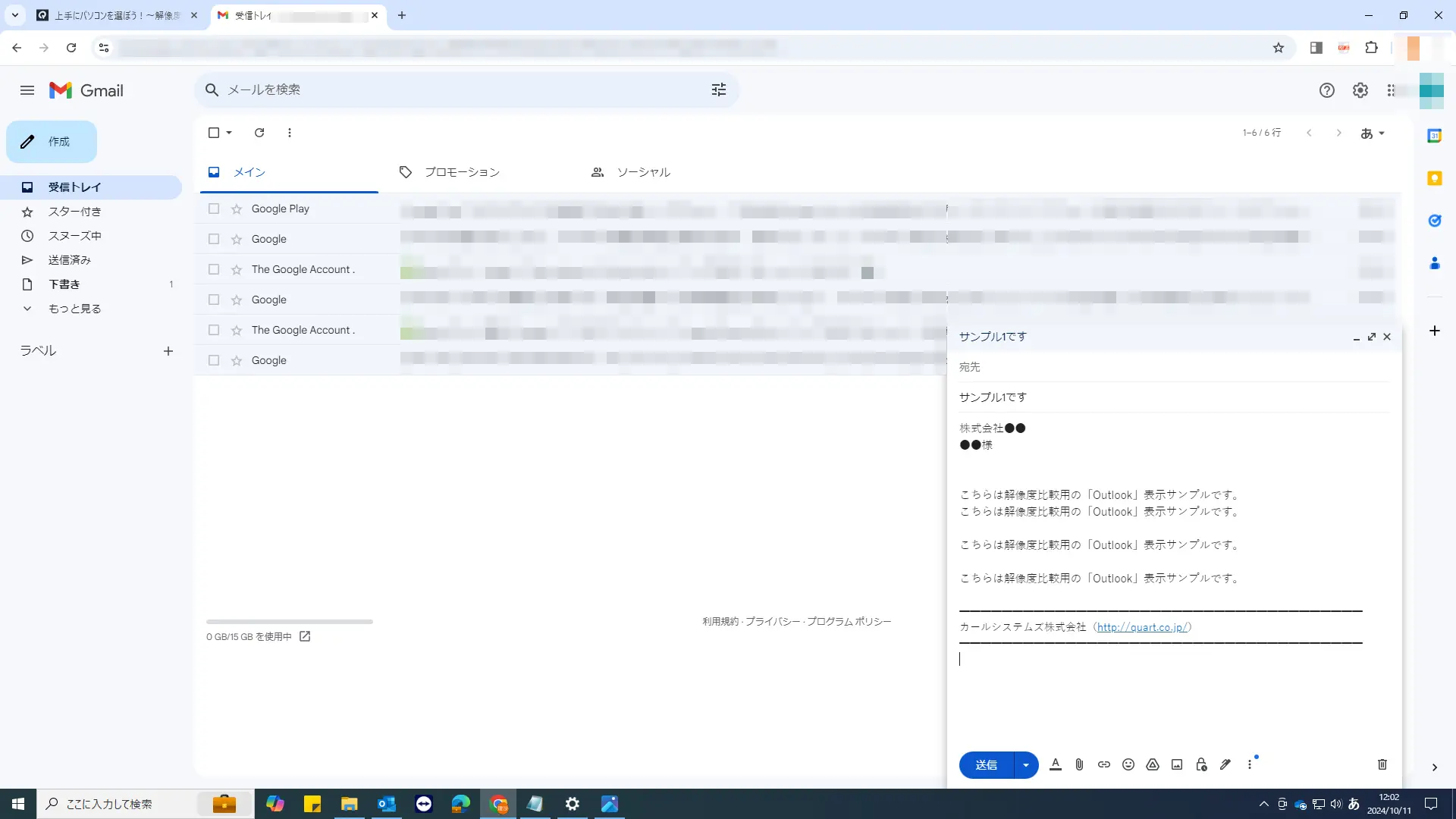Toggle checkbox for Google Play email
This screenshot has width=1456, height=819.
pyautogui.click(x=213, y=208)
